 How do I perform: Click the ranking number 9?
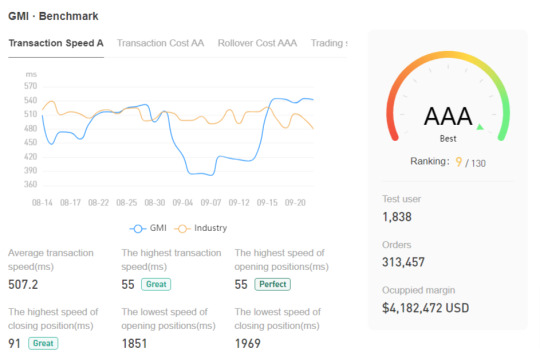coord(458,162)
